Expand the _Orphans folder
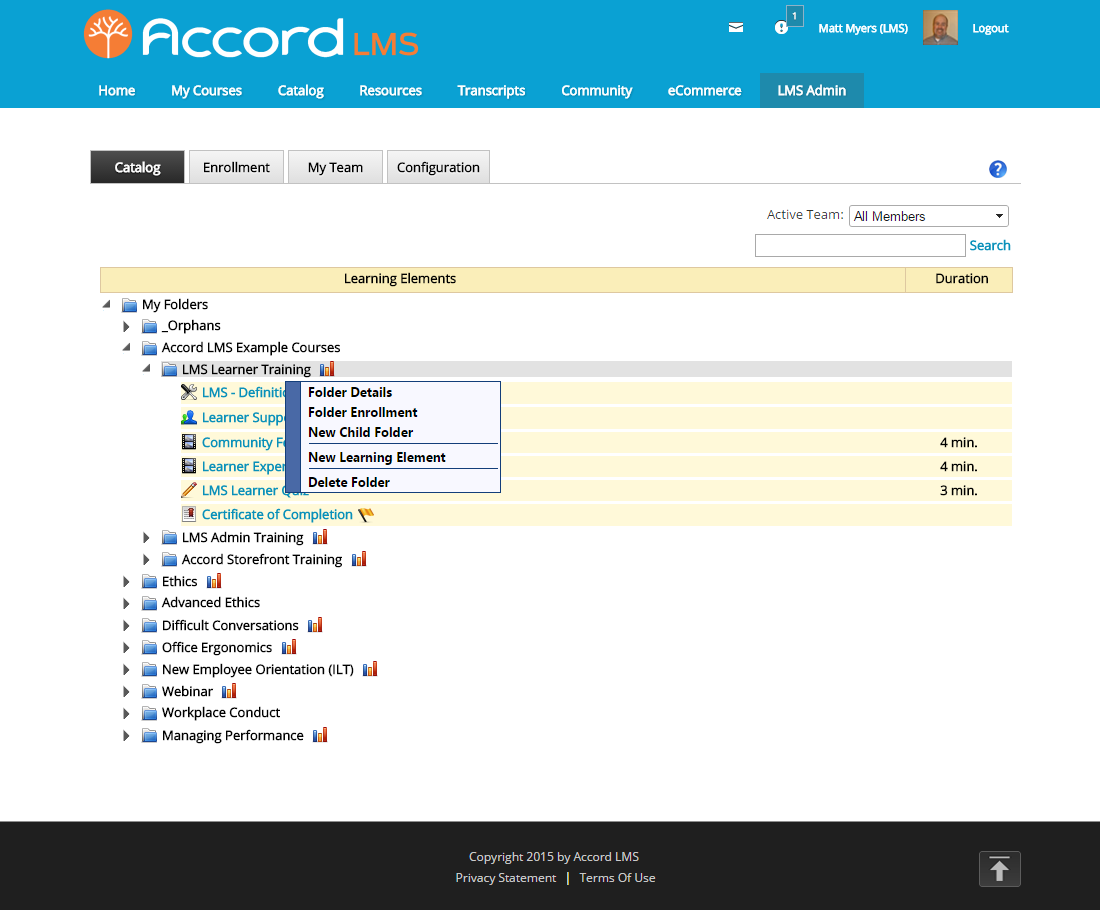The width and height of the screenshot is (1100, 910). [x=126, y=326]
